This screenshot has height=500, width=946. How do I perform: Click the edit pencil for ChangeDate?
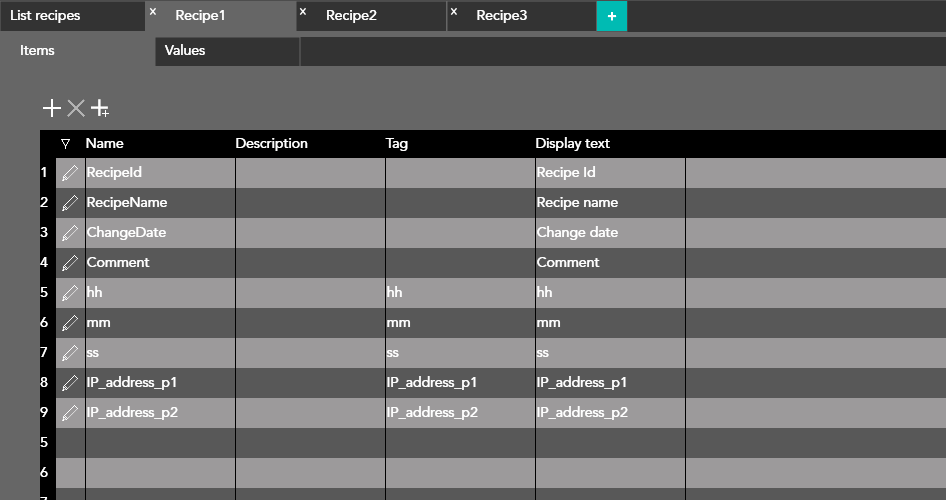tap(69, 233)
